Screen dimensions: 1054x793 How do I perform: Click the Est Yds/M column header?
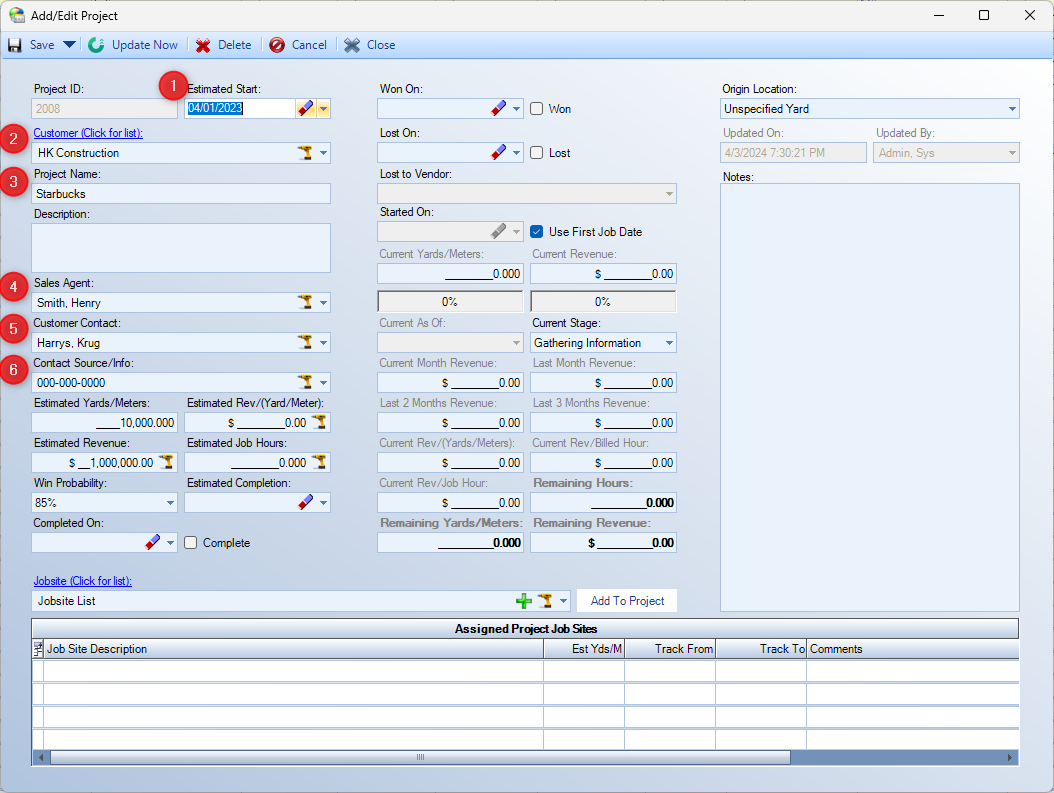[584, 649]
